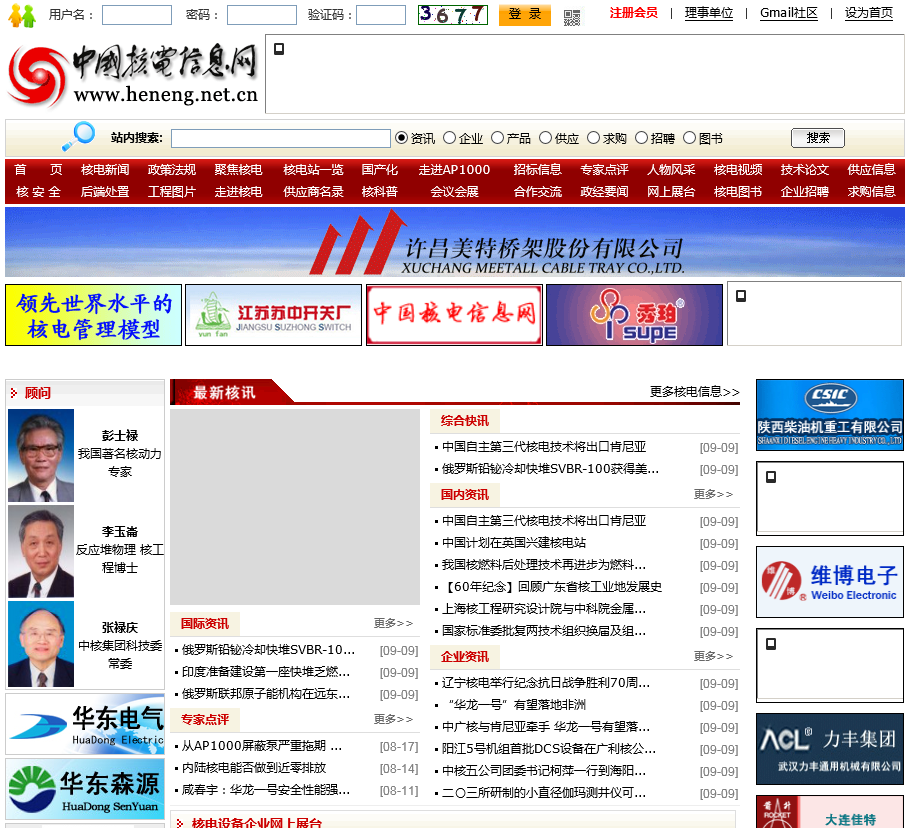Open the 华东电气 HuaDong Electric banner

pyautogui.click(x=85, y=724)
